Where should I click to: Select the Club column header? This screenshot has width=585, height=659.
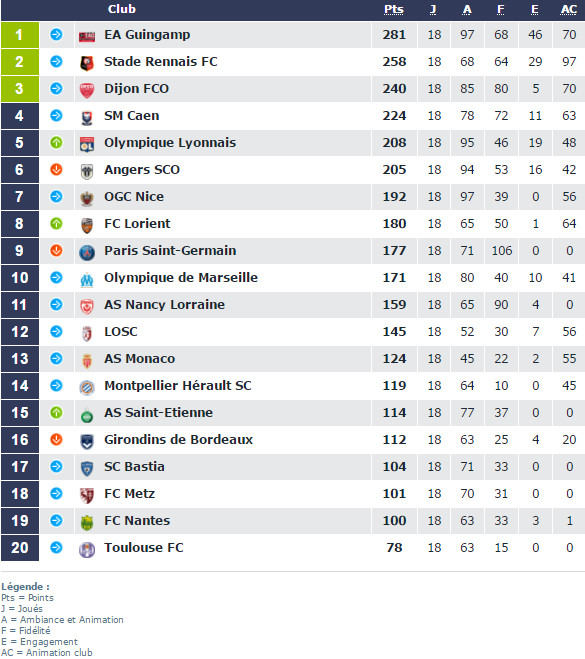121,9
